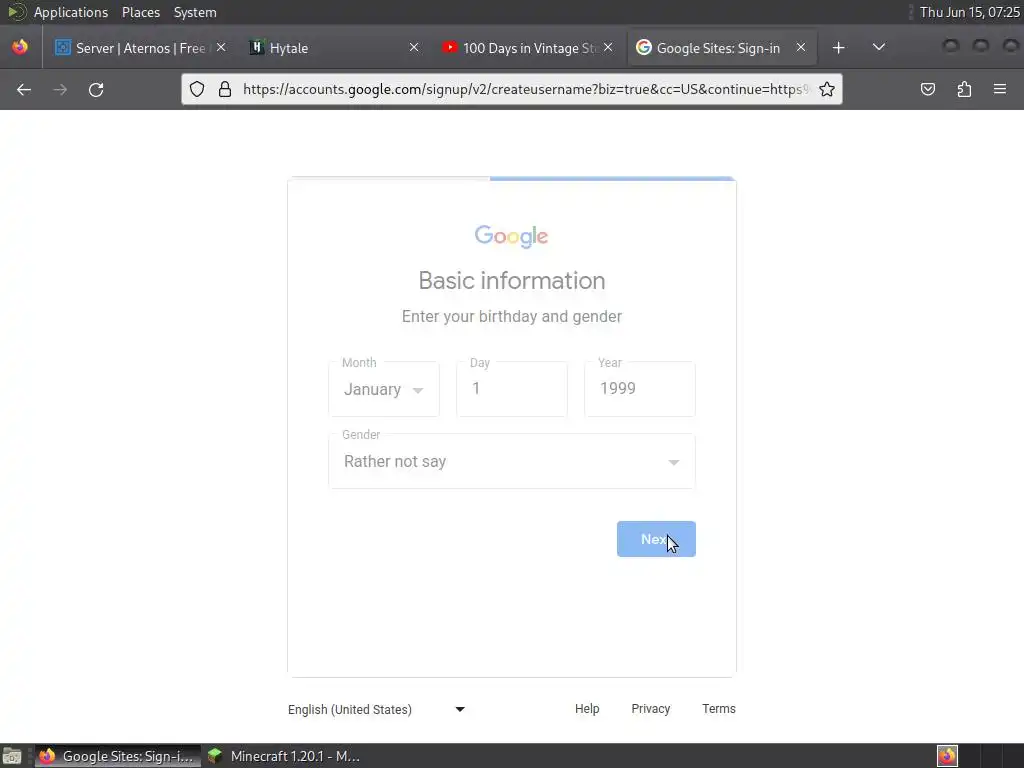Open the System menu
Image resolution: width=1024 pixels, height=768 pixels.
[195, 12]
